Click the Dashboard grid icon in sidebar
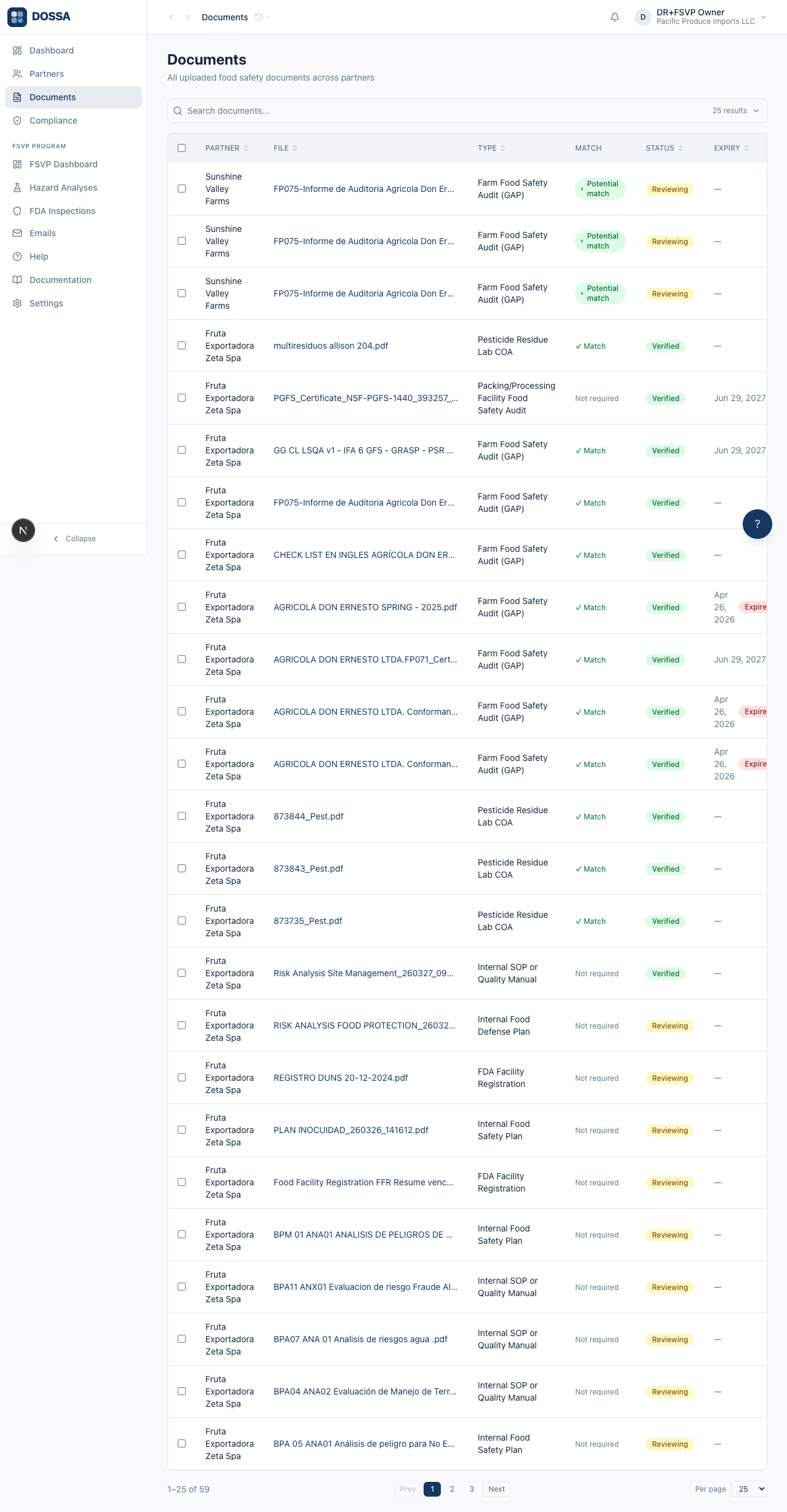This screenshot has width=787, height=1512. 17,50
